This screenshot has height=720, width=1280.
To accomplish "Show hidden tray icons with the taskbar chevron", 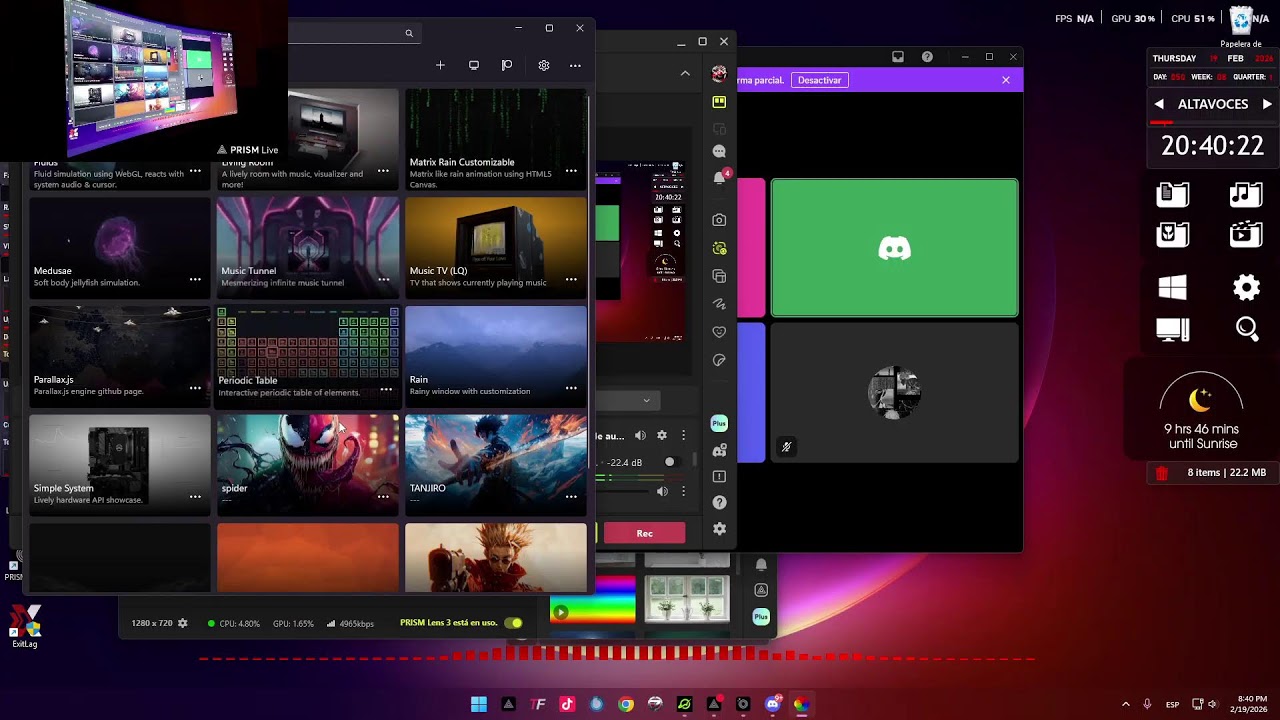I will tap(1126, 704).
